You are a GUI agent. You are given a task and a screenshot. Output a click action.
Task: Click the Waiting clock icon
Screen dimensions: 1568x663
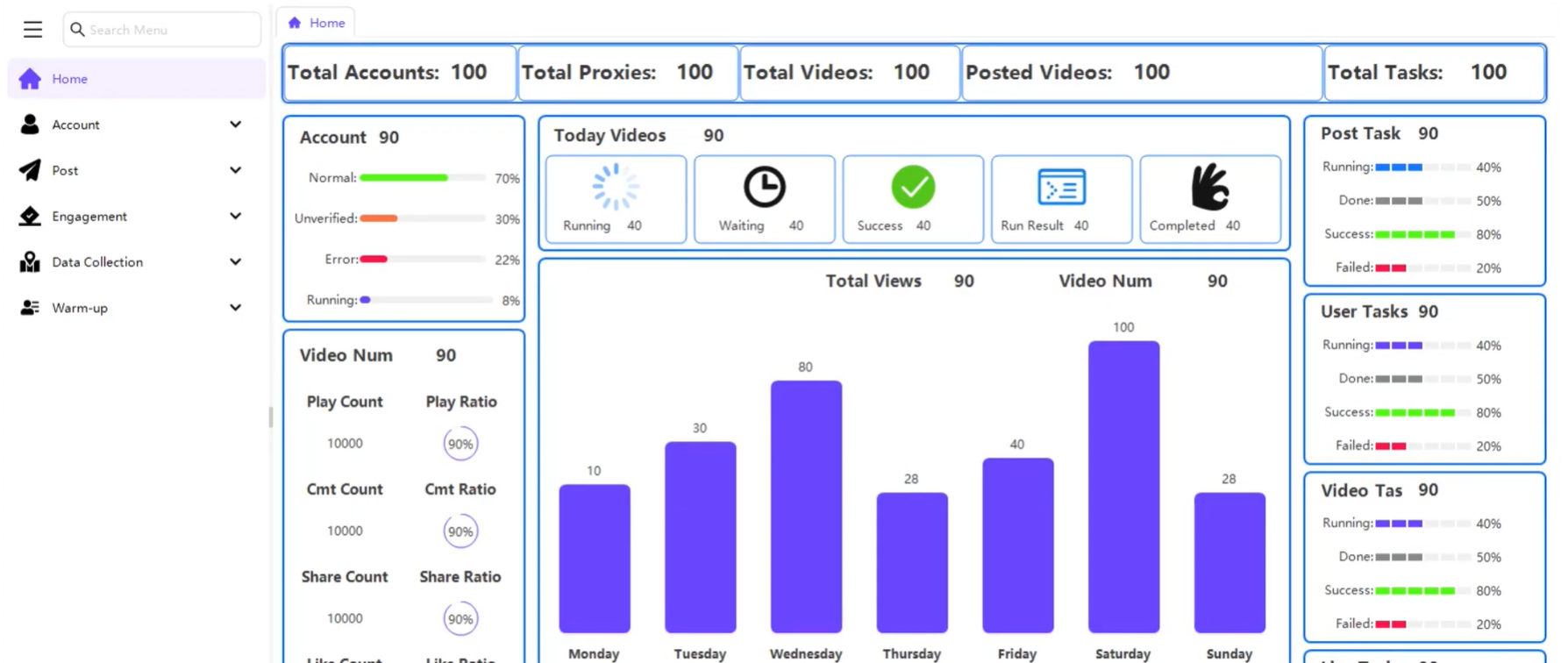click(x=765, y=187)
